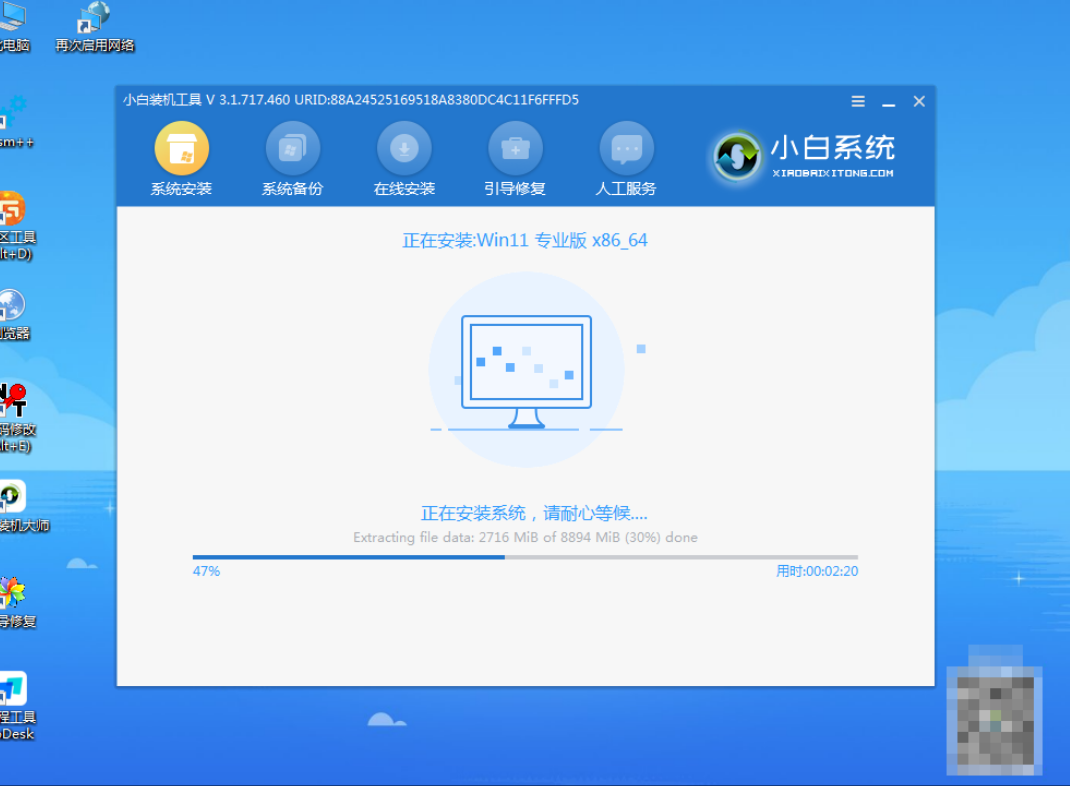Close the 小白装机工具 window
The width and height of the screenshot is (1070, 786).
[919, 102]
